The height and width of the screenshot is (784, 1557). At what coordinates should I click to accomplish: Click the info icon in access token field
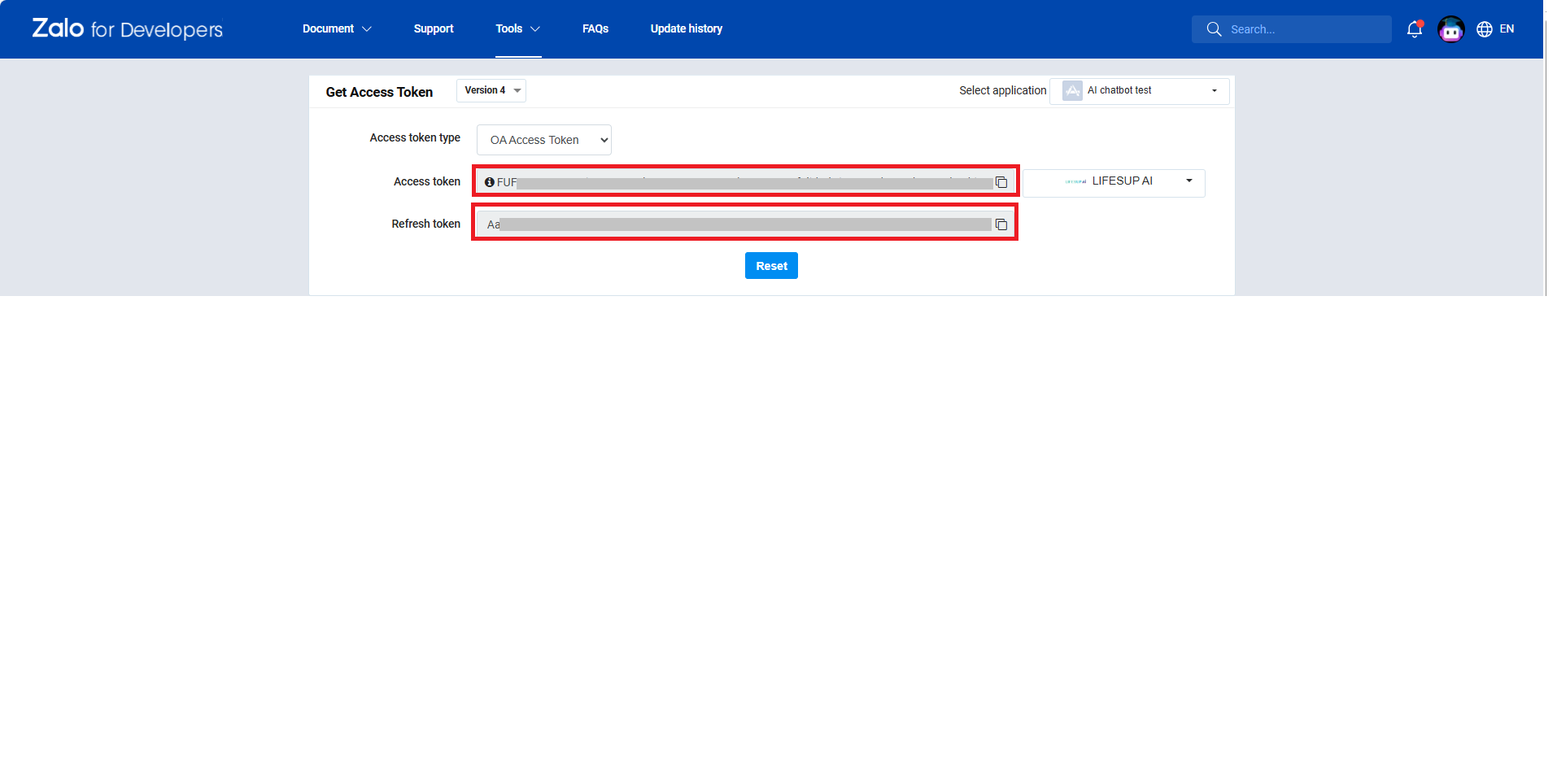[489, 182]
